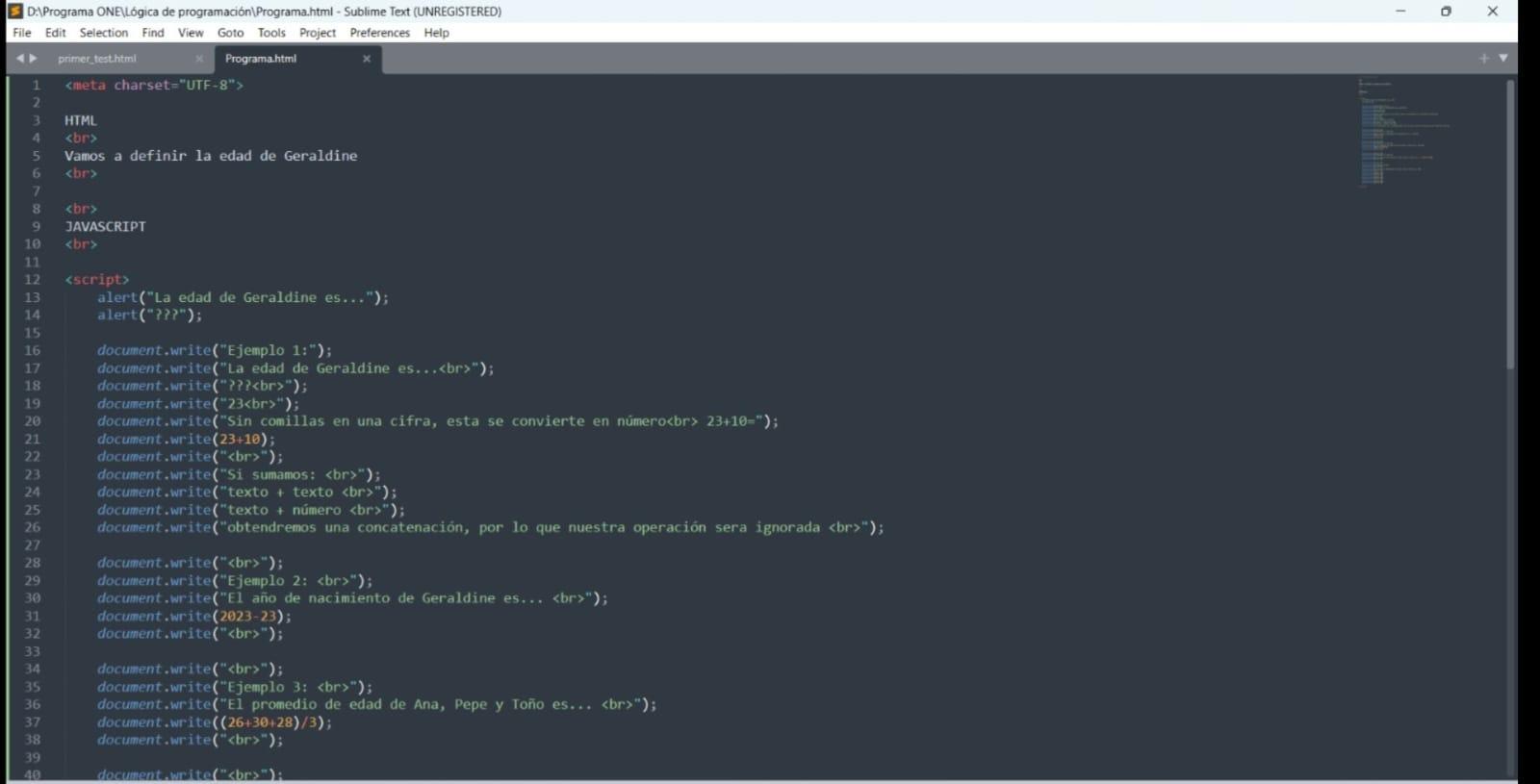
Task: Switch to the primer_test.html tab
Action: [97, 59]
